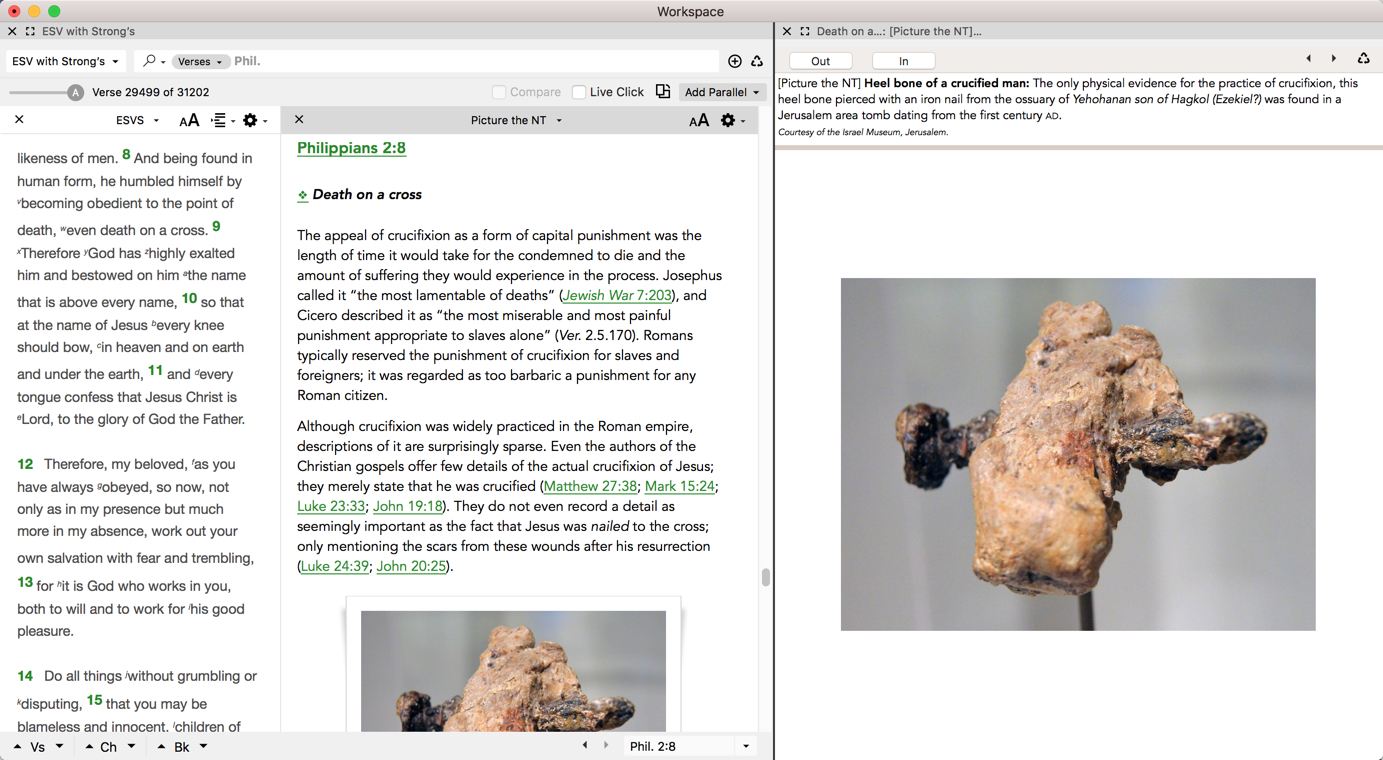Open the Verses search-mode dropdown

(x=200, y=62)
